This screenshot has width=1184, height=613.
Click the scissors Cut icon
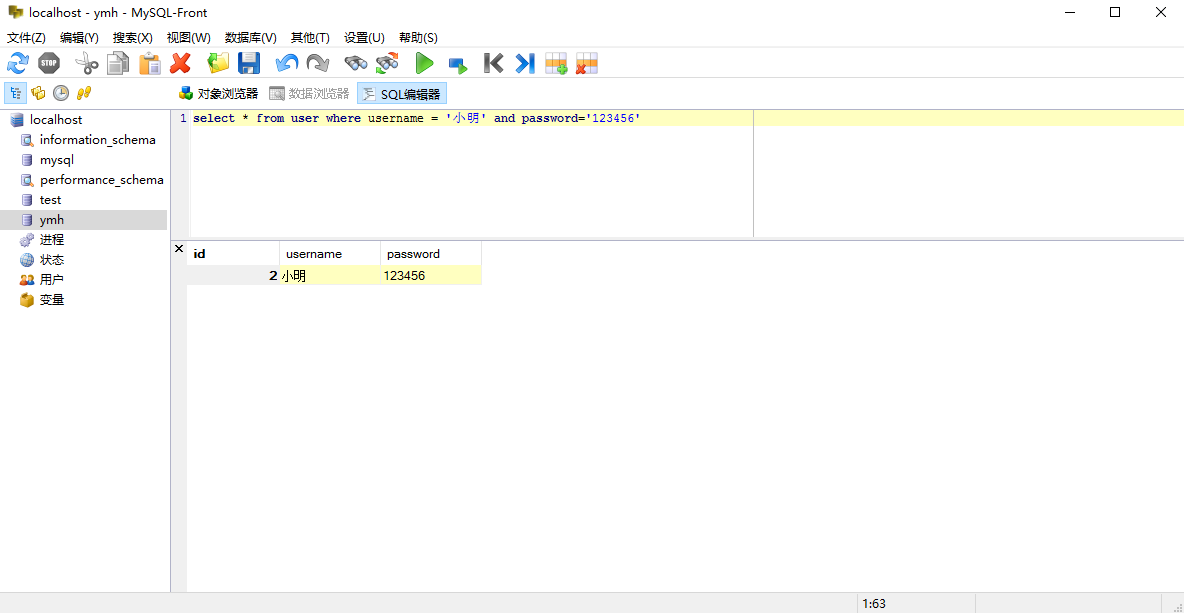click(x=87, y=64)
